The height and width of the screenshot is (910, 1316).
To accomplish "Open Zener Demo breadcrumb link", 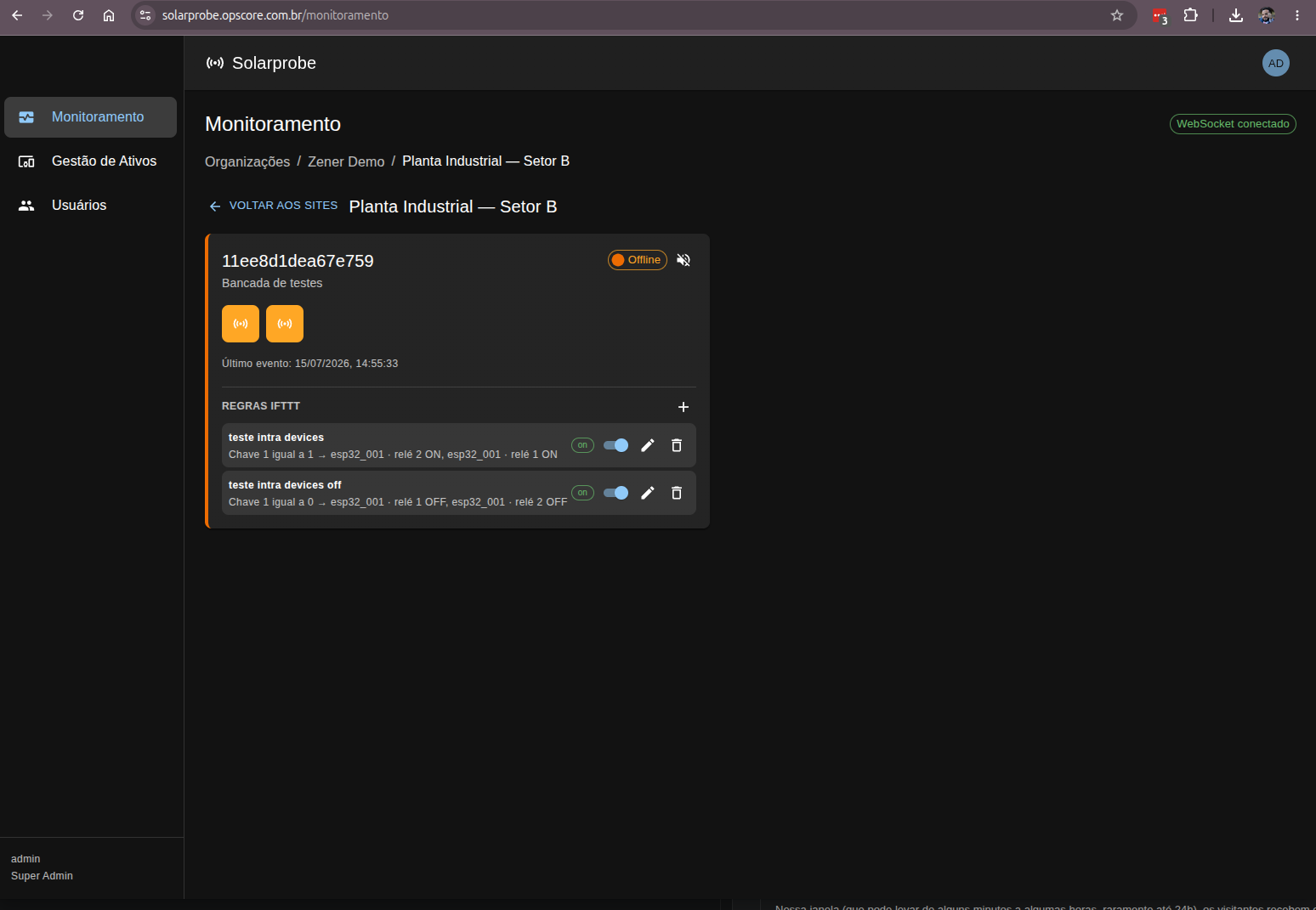I will [x=346, y=161].
